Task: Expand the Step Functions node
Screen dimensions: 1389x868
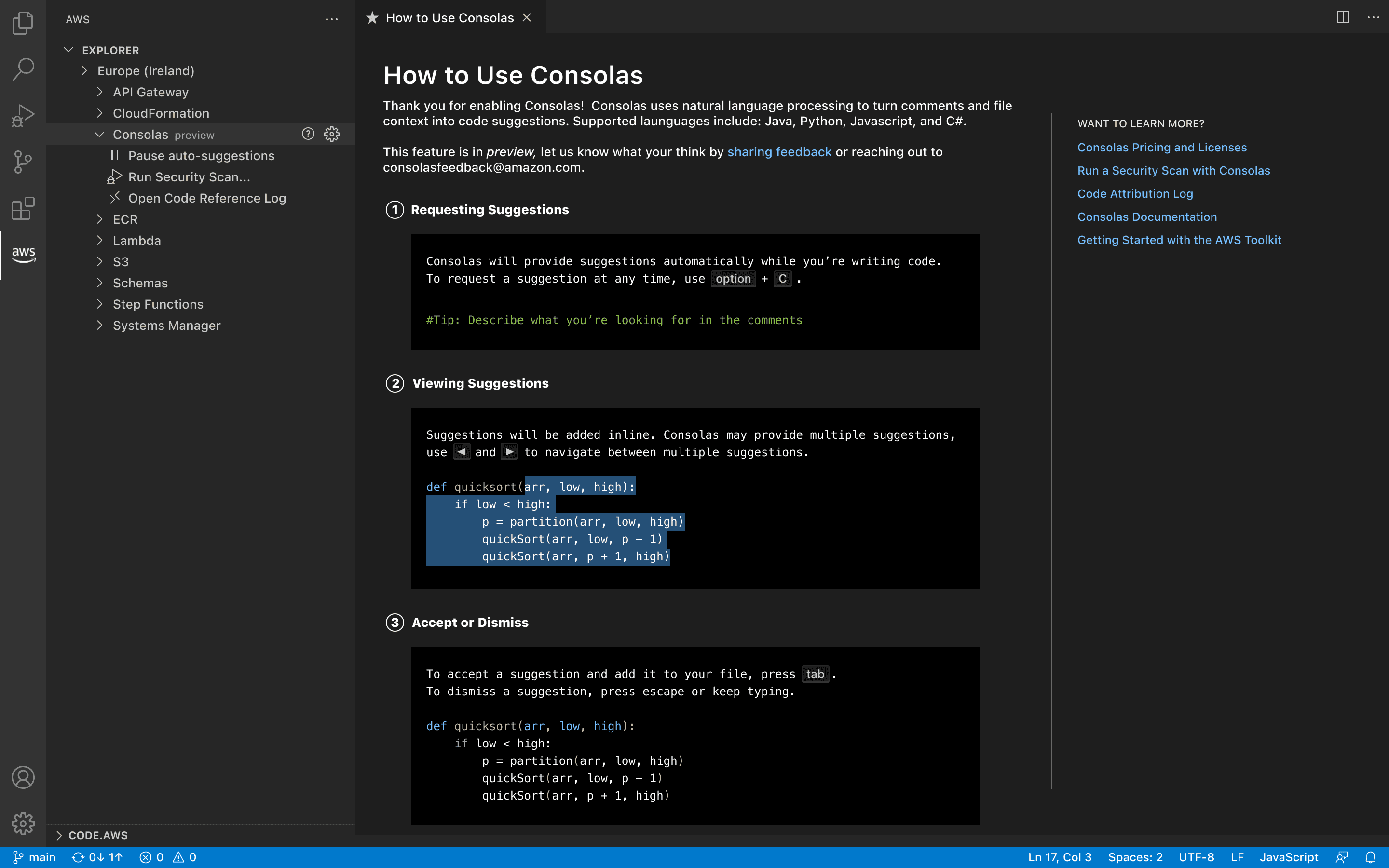Action: pos(100,304)
